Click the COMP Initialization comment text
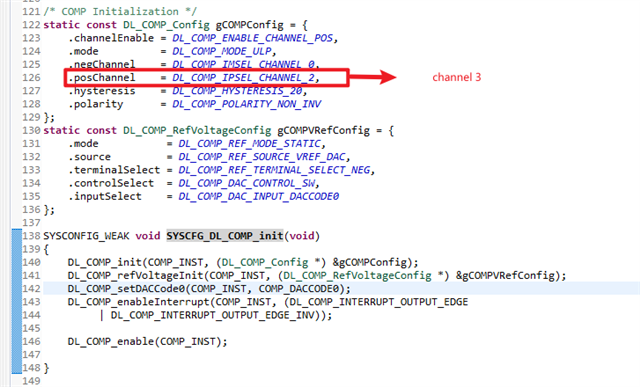640x387 pixels. [x=120, y=11]
